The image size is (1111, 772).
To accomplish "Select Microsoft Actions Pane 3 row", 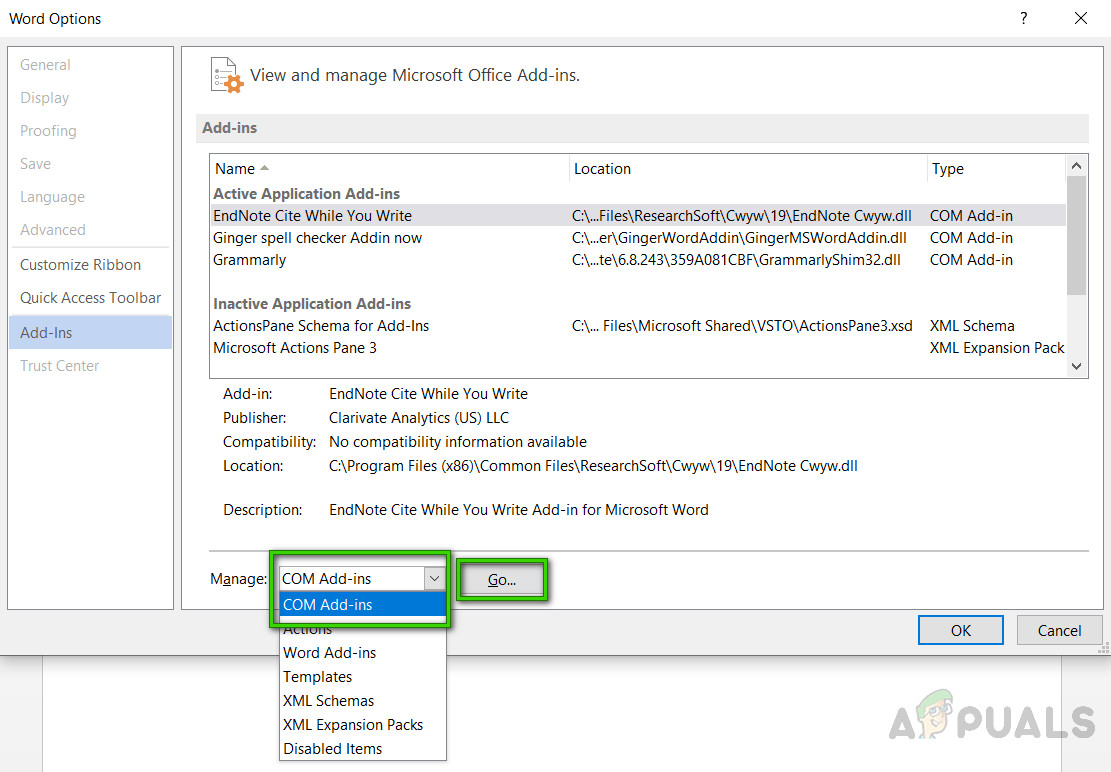I will pos(638,348).
